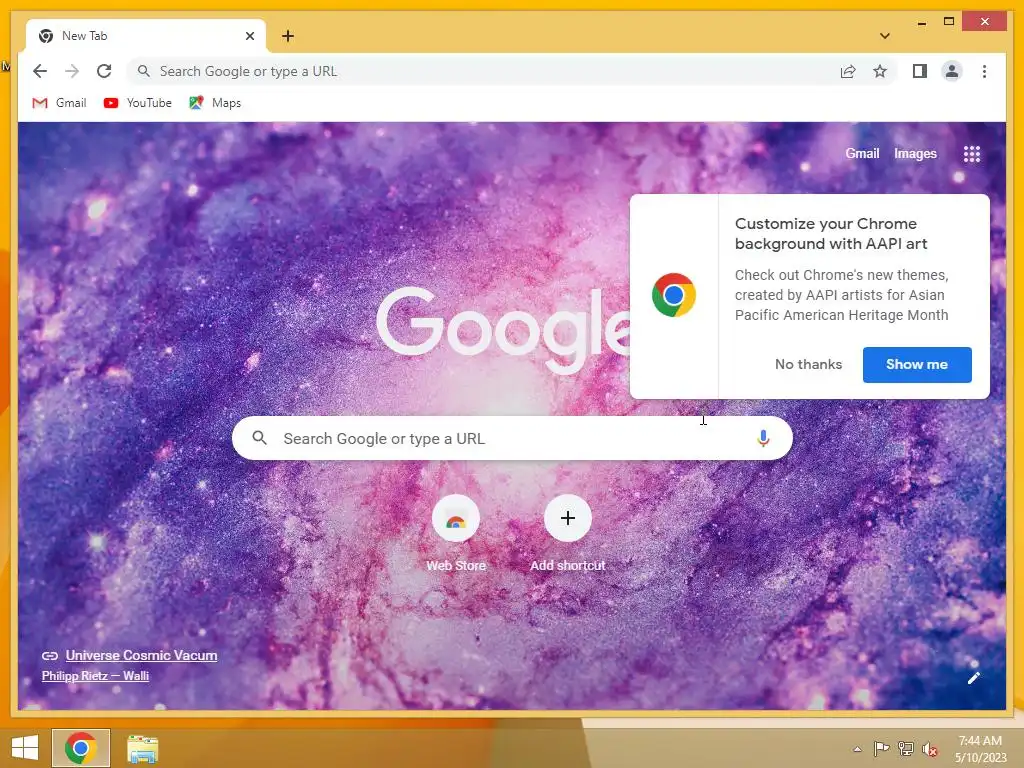The height and width of the screenshot is (768, 1024).
Task: Open Philipp Rietz — Walli attribution link
Action: 95,676
